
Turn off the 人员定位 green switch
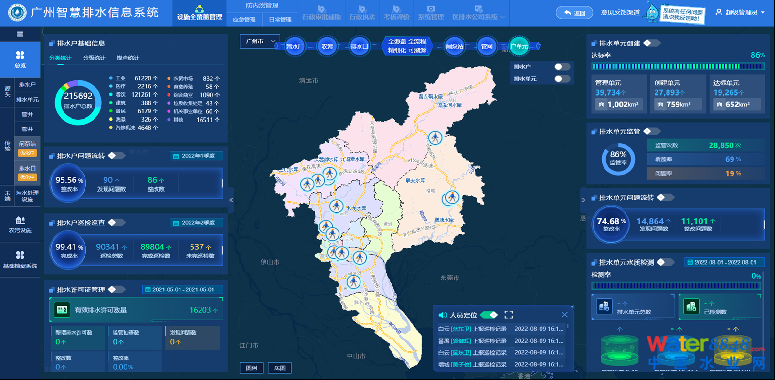[488, 315]
